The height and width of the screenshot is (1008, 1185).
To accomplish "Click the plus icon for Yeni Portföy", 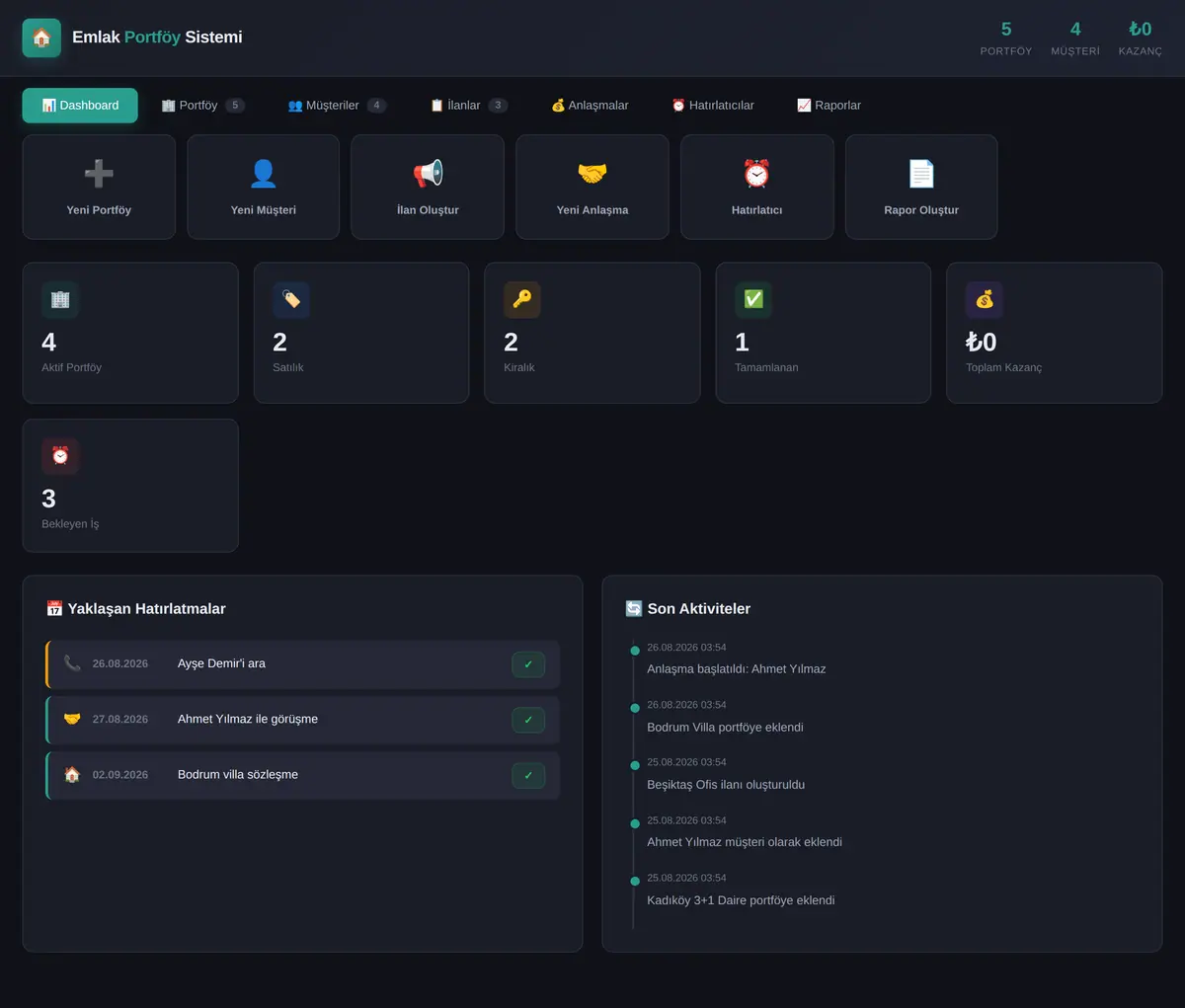I will coord(99,174).
